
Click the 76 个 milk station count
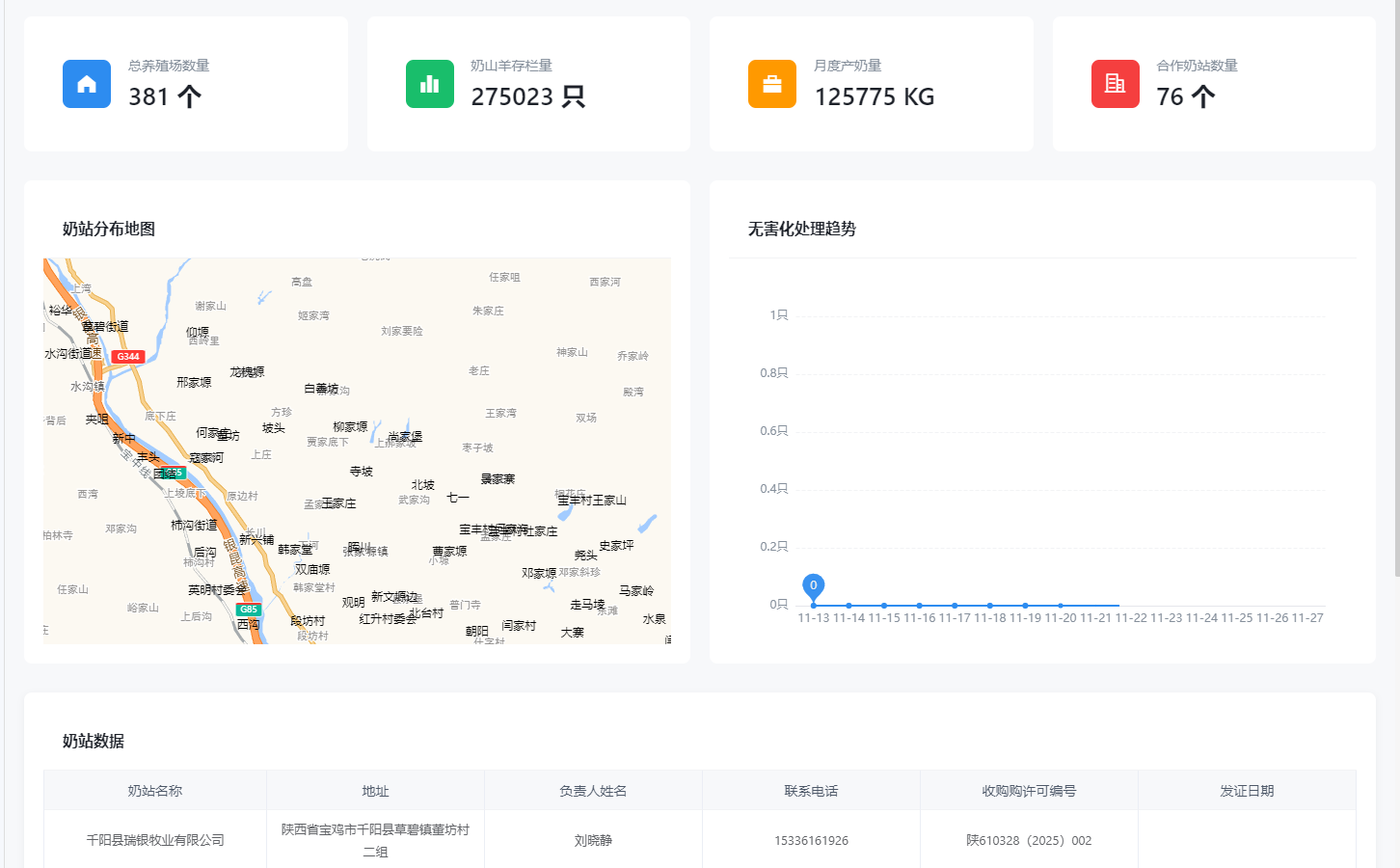1186,96
